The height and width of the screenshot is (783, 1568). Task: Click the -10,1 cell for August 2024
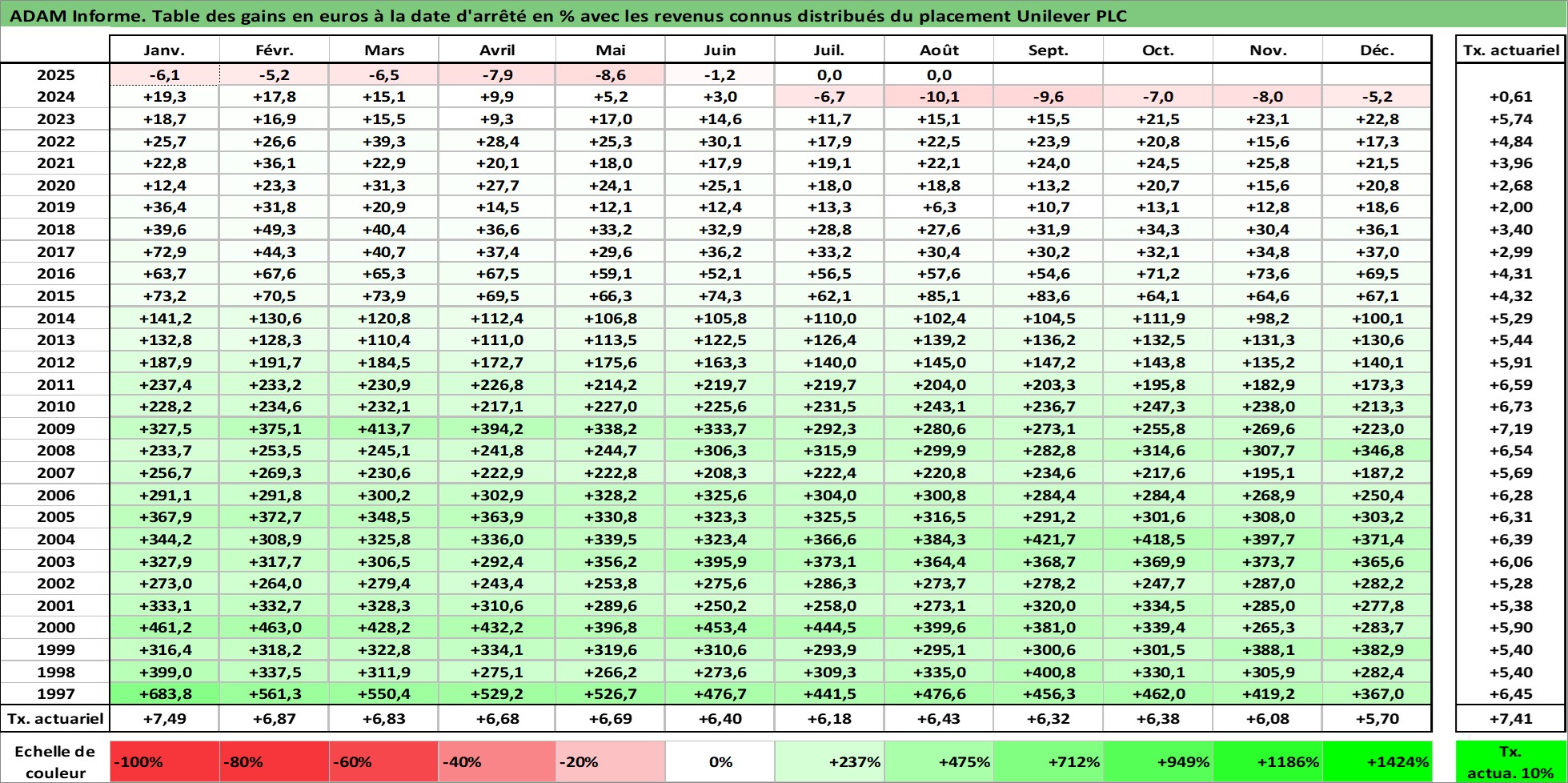tap(939, 97)
